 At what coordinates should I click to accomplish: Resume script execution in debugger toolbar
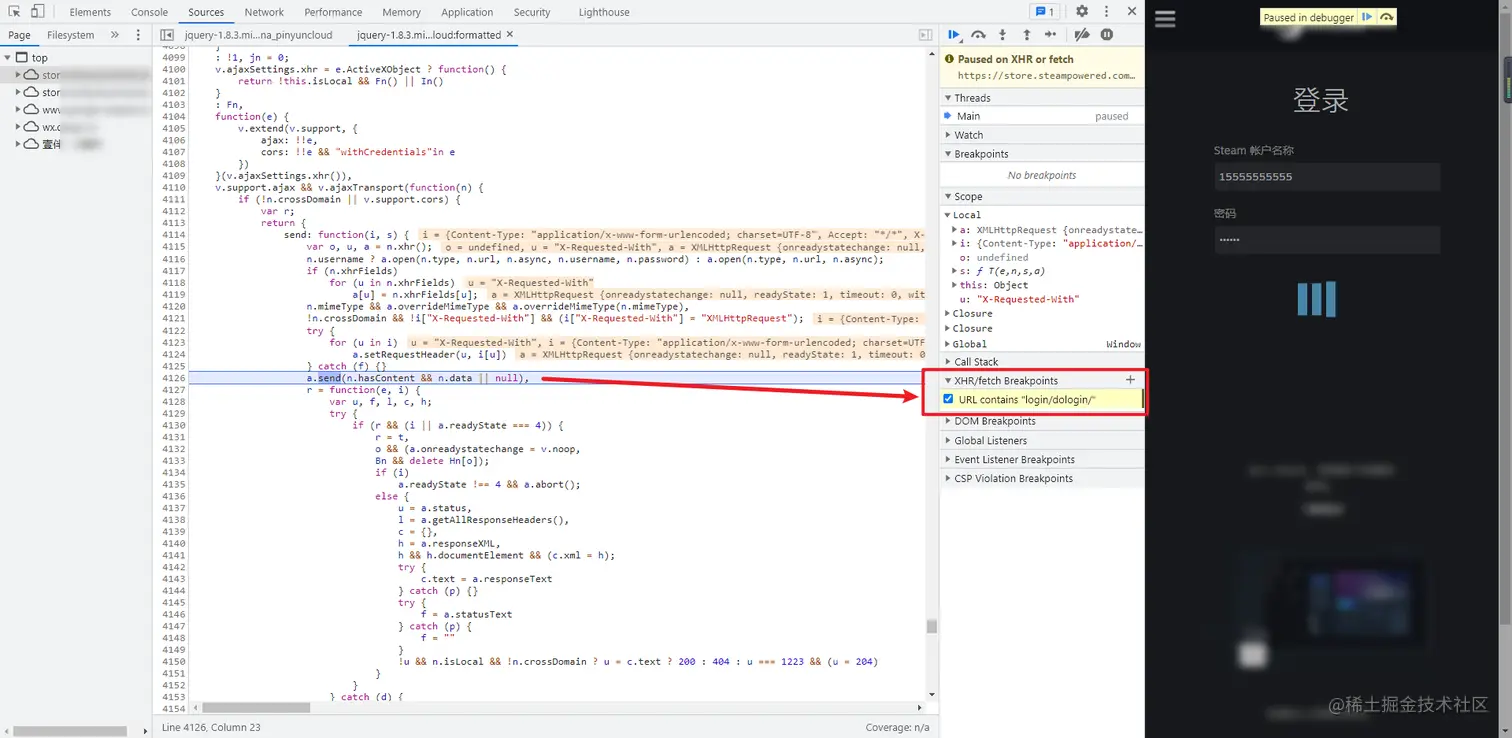tap(954, 35)
